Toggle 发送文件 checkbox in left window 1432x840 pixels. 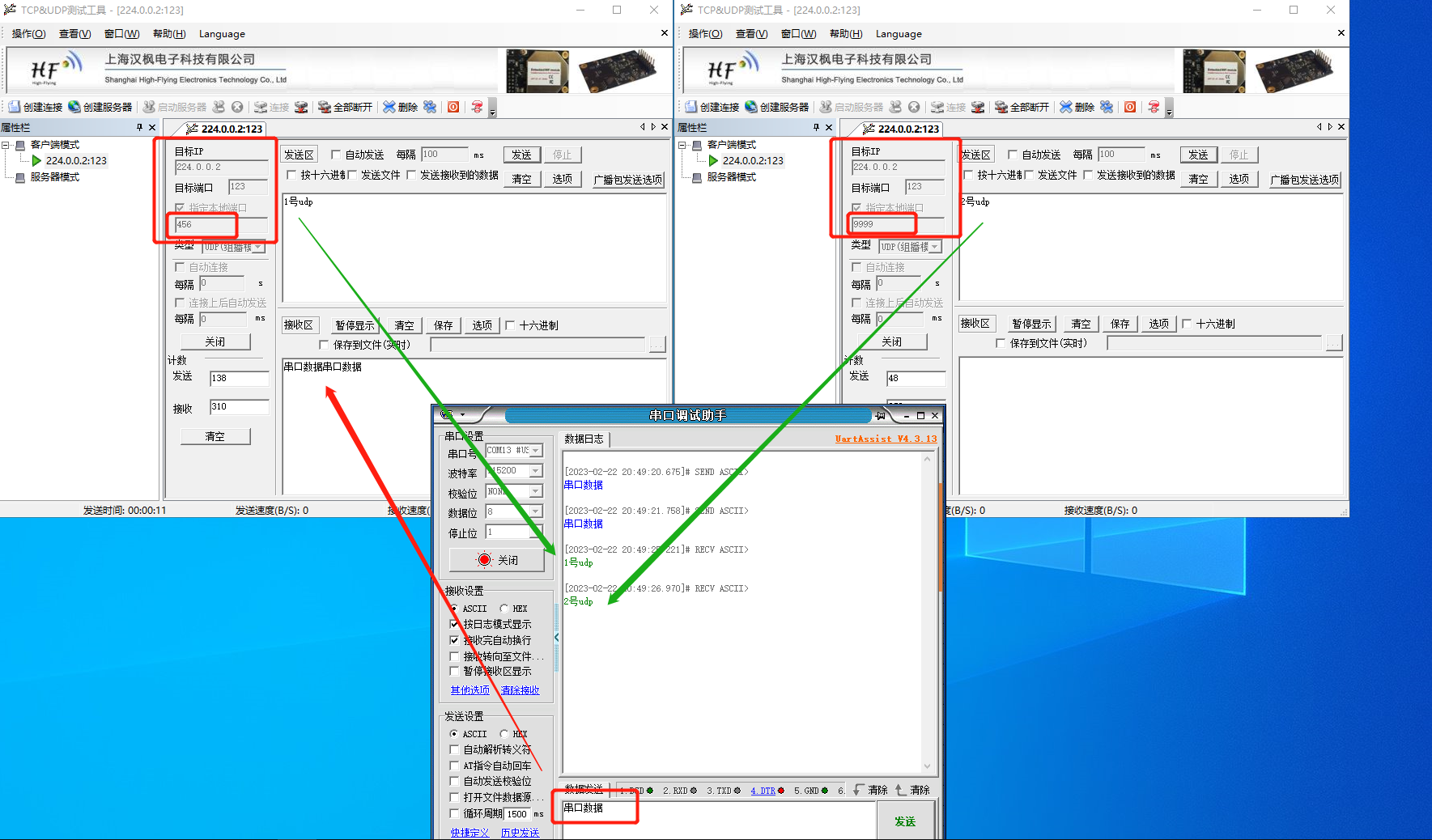coord(352,175)
